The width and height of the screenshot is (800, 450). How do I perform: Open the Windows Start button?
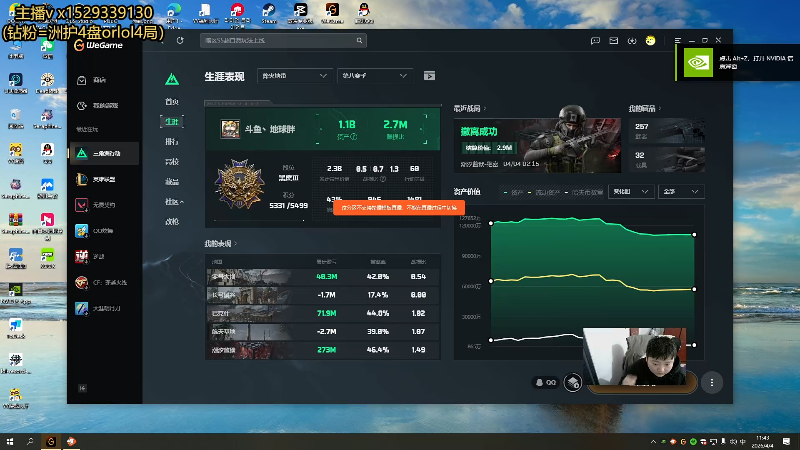point(10,441)
